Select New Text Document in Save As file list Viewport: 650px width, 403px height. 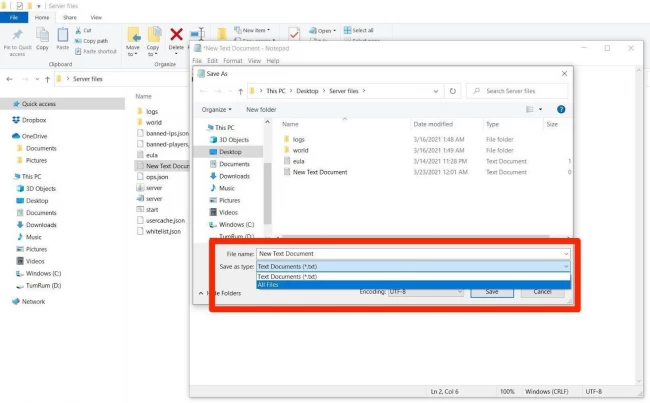(320, 172)
